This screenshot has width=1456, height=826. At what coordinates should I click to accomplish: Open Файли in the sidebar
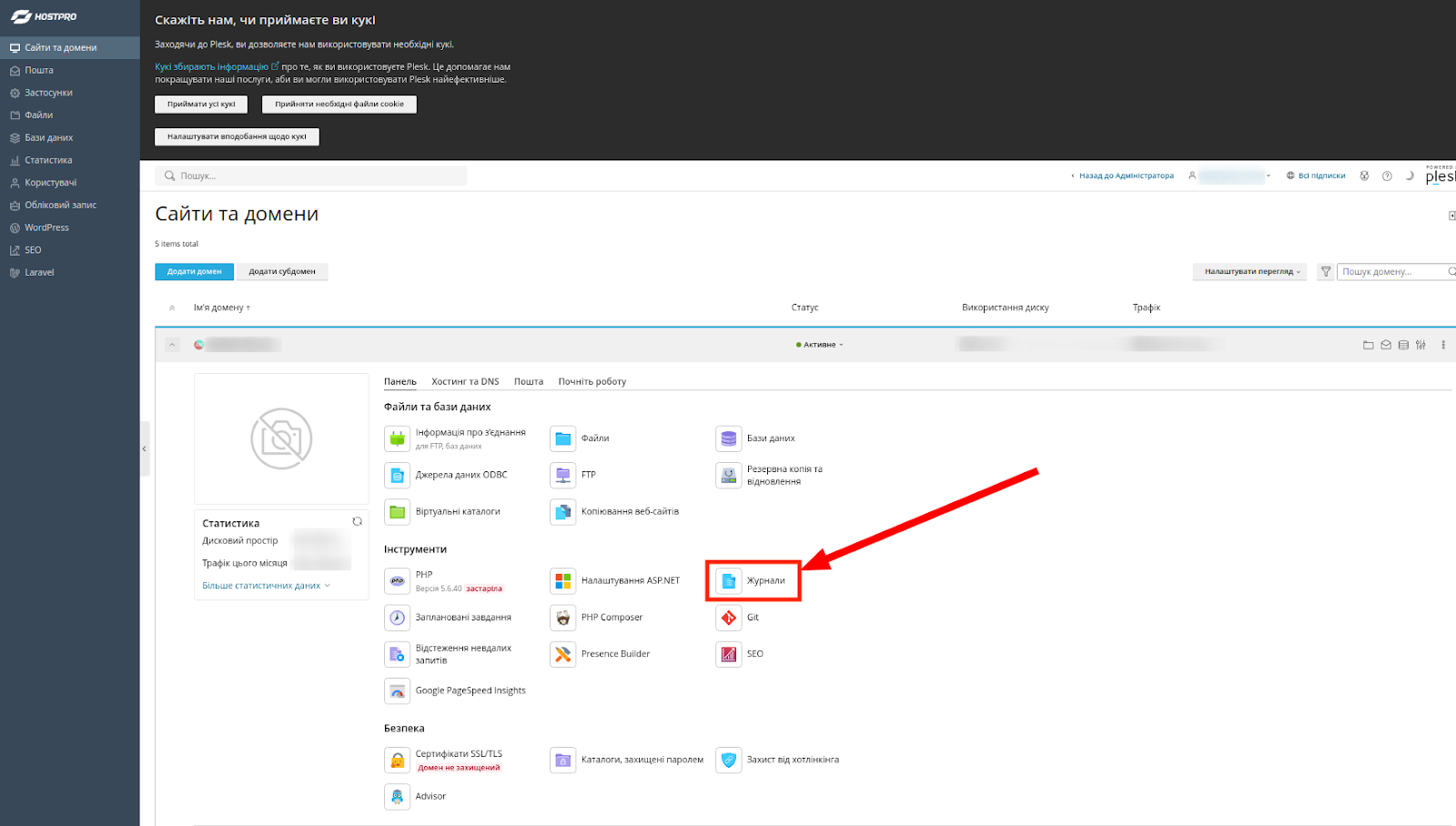point(70,115)
